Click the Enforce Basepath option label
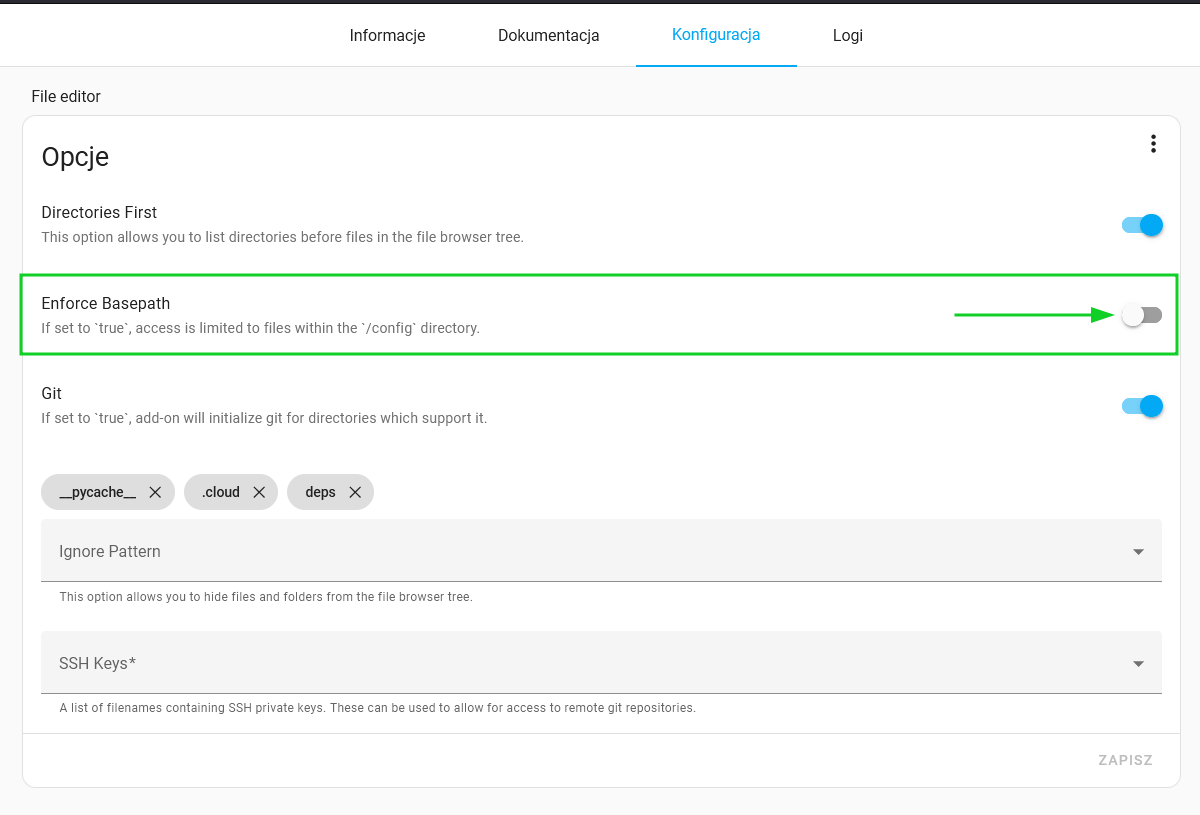Viewport: 1200px width, 815px height. pos(105,303)
